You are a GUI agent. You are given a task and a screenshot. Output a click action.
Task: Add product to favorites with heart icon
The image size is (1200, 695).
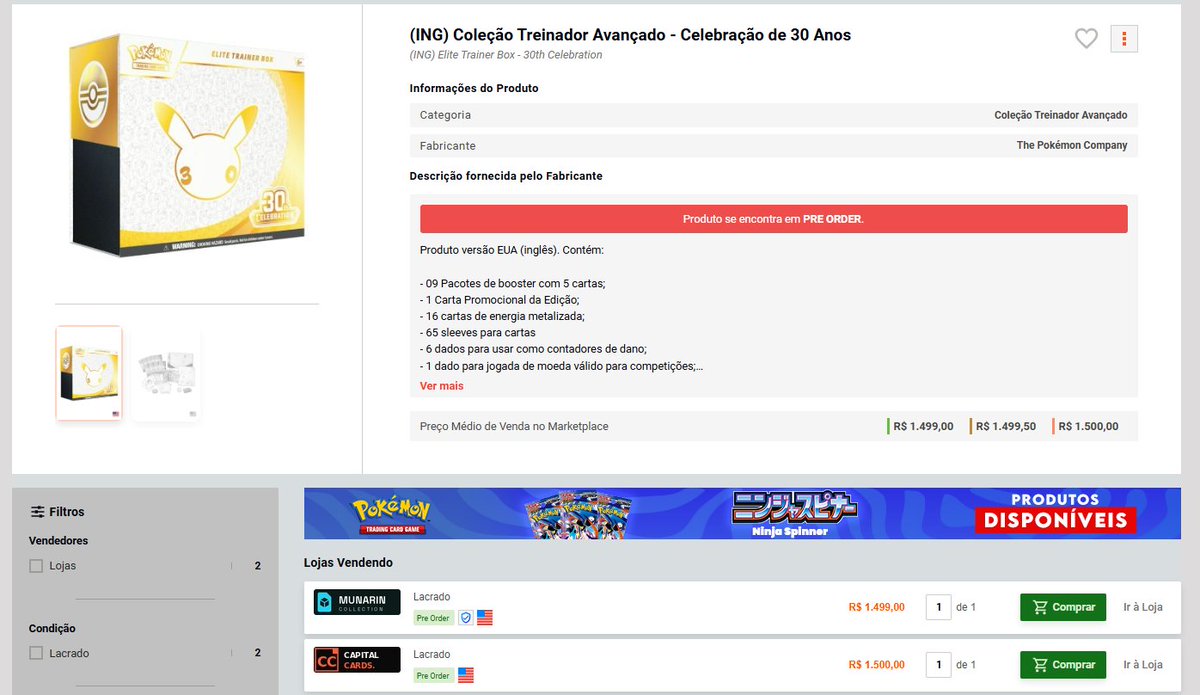click(1086, 39)
